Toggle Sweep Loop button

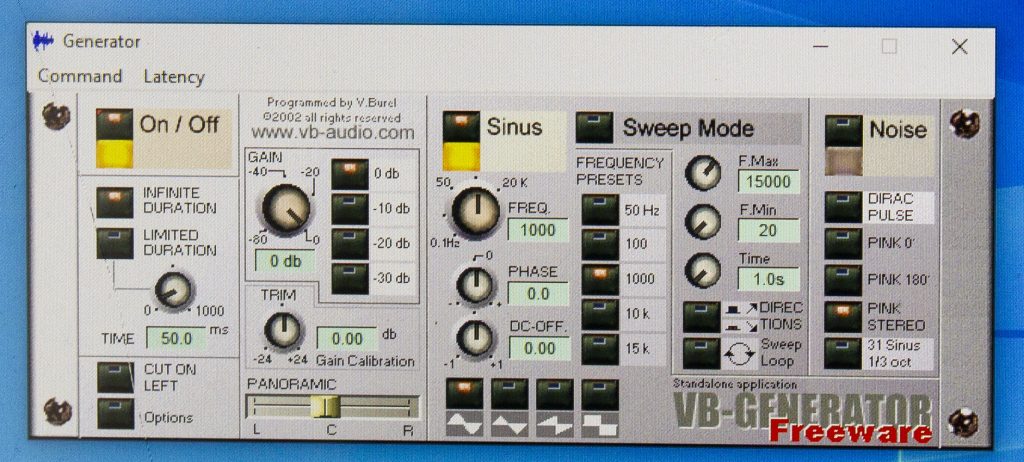click(701, 353)
